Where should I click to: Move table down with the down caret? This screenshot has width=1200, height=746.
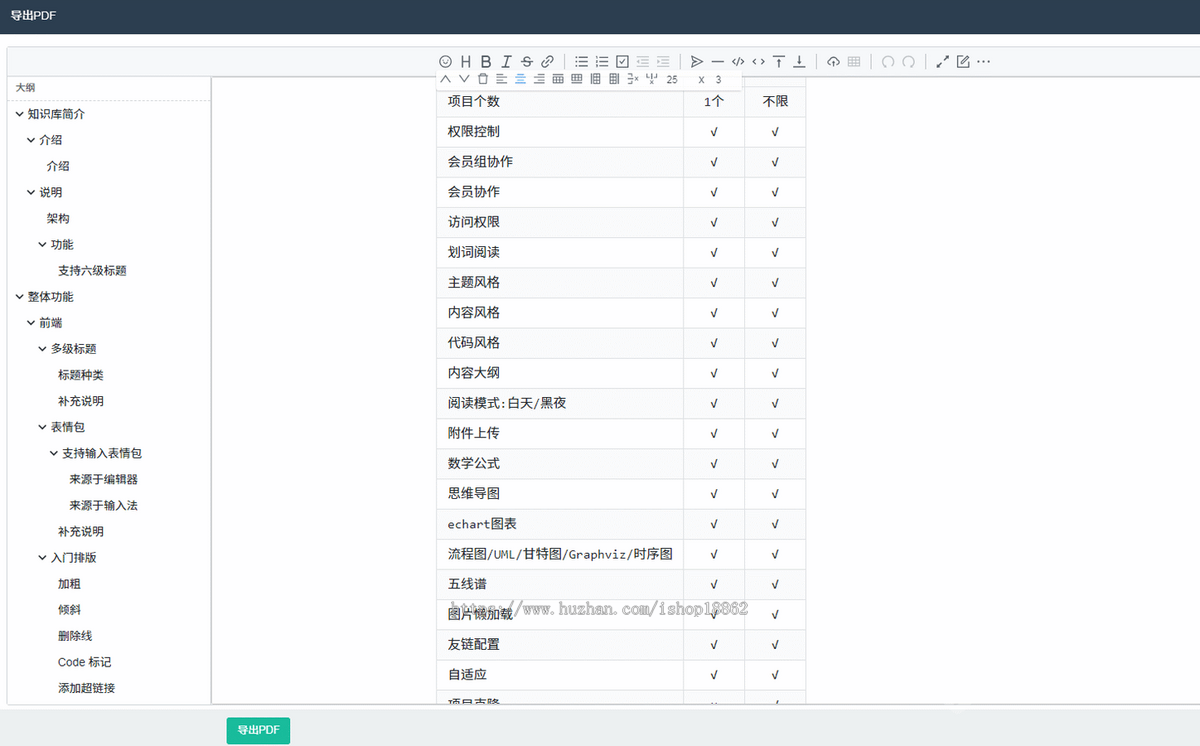coord(464,79)
